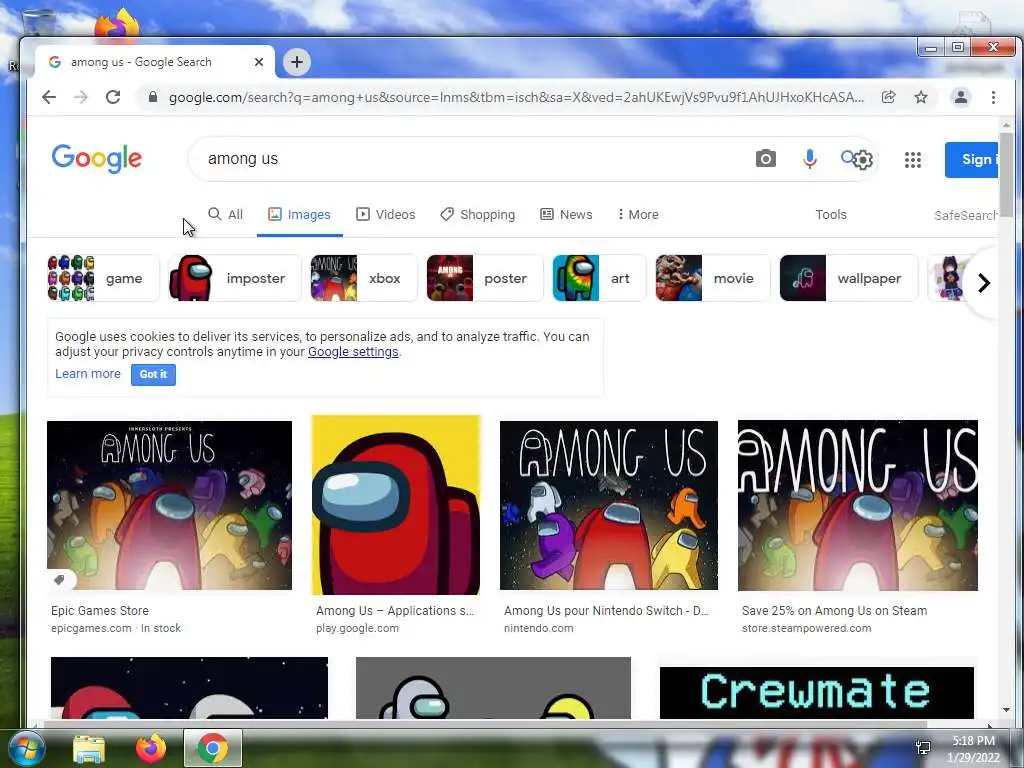This screenshot has width=1024, height=768.
Task: Open Chrome three-dot menu
Action: point(993,97)
